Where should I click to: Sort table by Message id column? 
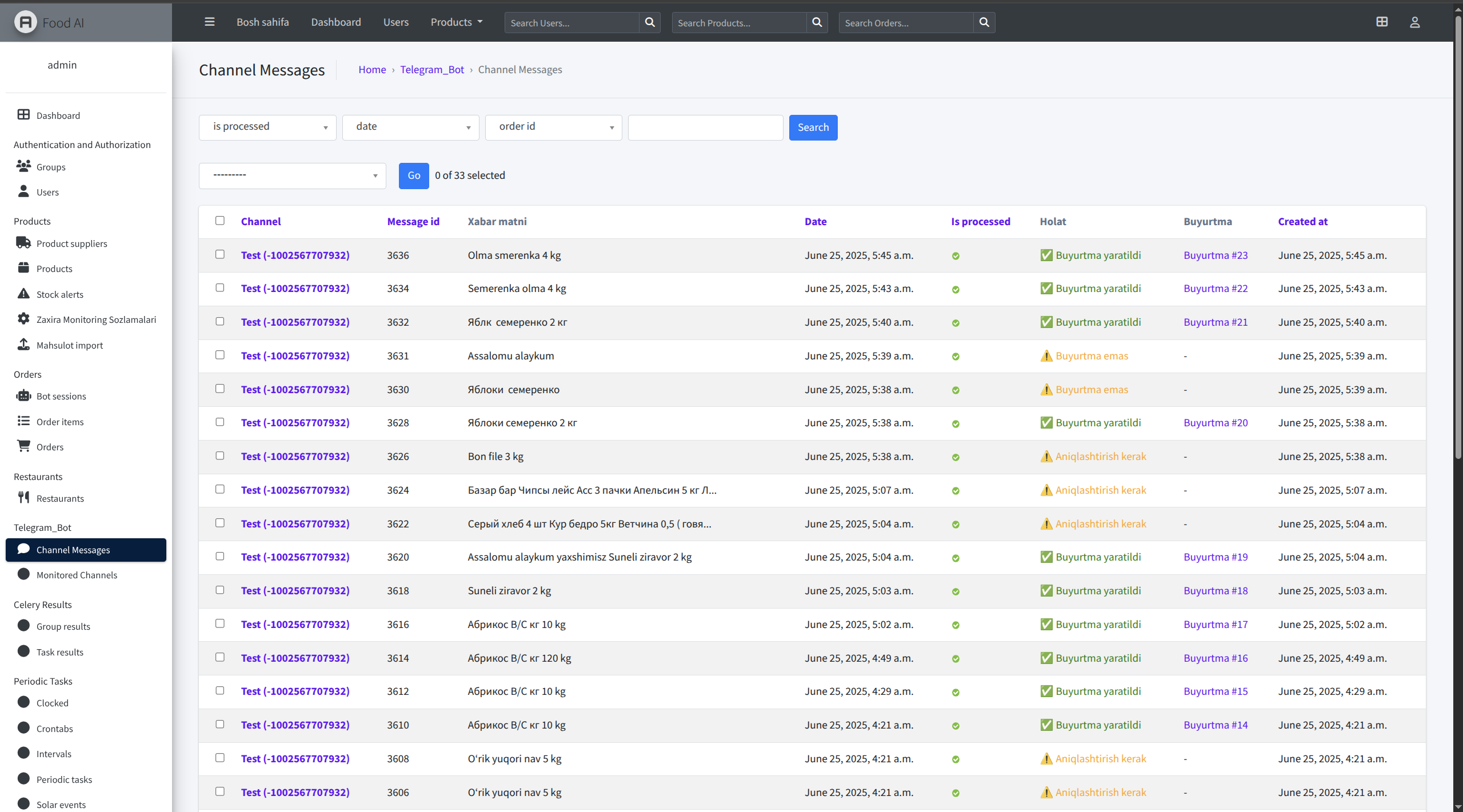click(x=413, y=221)
